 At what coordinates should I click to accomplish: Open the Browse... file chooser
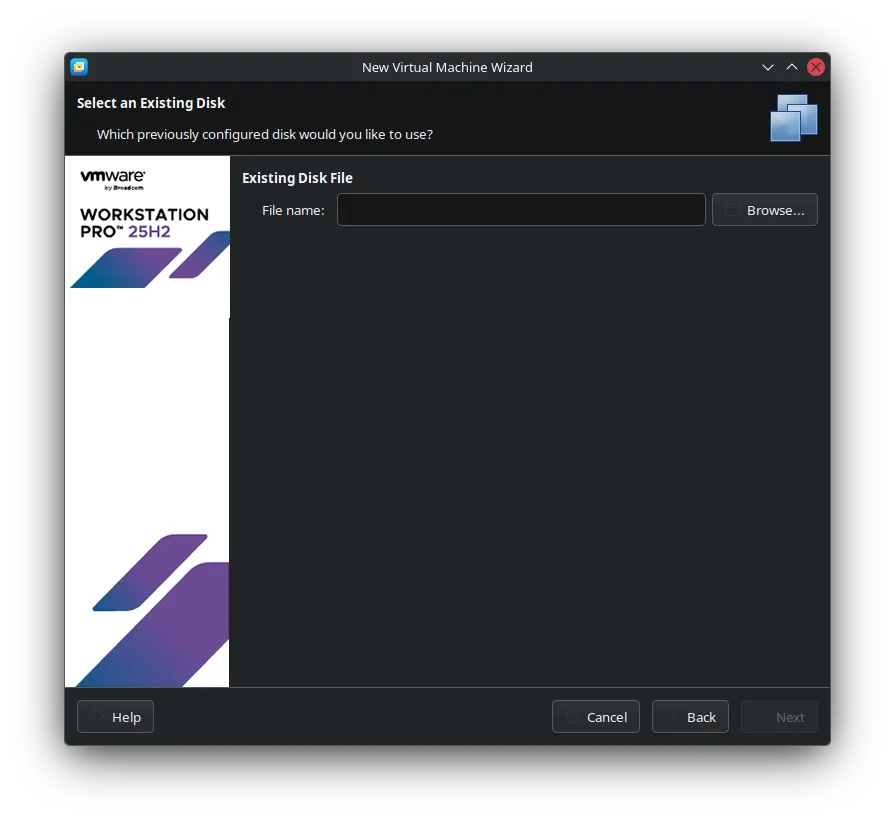[x=765, y=210]
